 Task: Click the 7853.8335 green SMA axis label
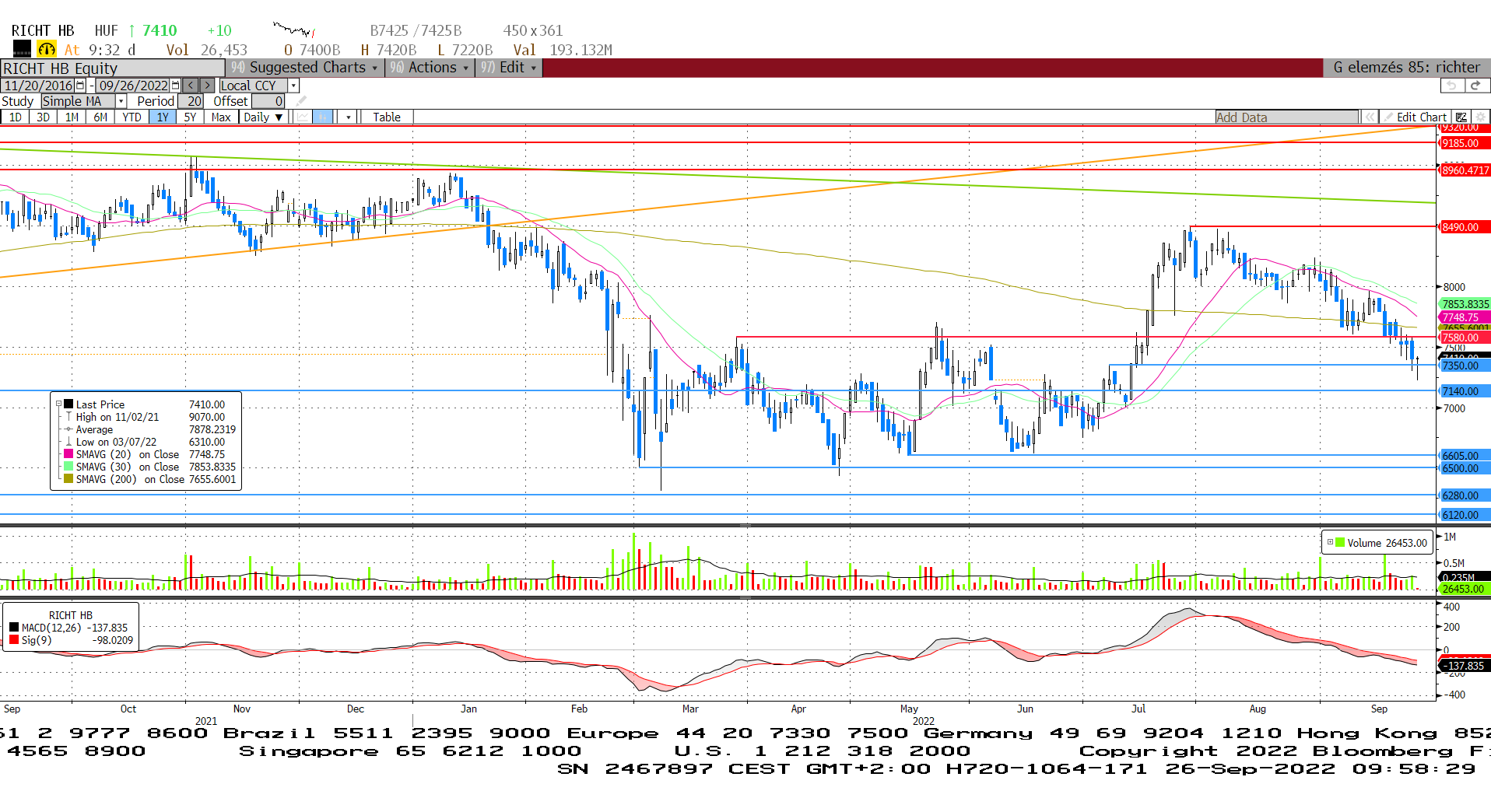(x=1465, y=304)
